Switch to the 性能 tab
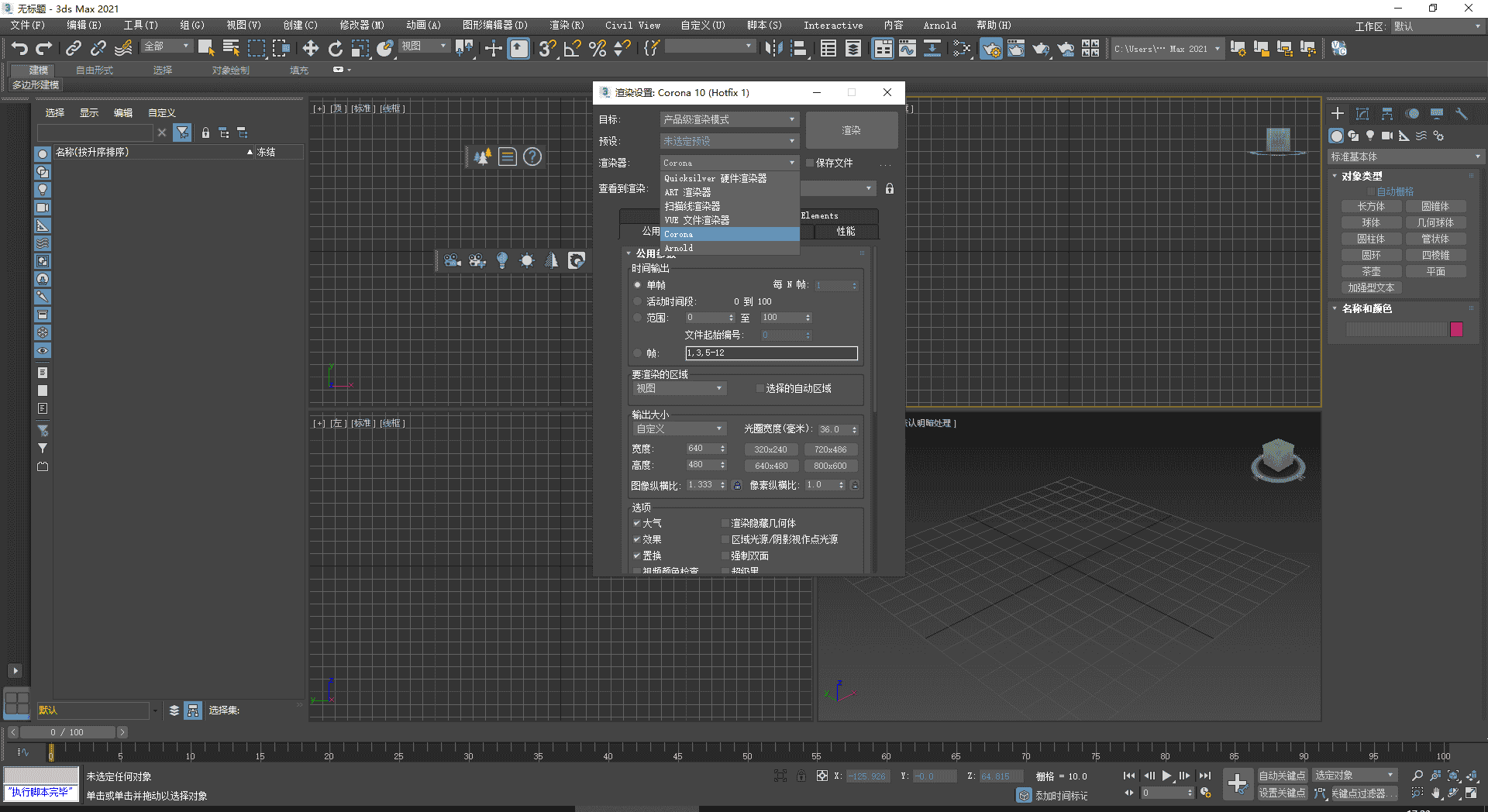 click(846, 232)
